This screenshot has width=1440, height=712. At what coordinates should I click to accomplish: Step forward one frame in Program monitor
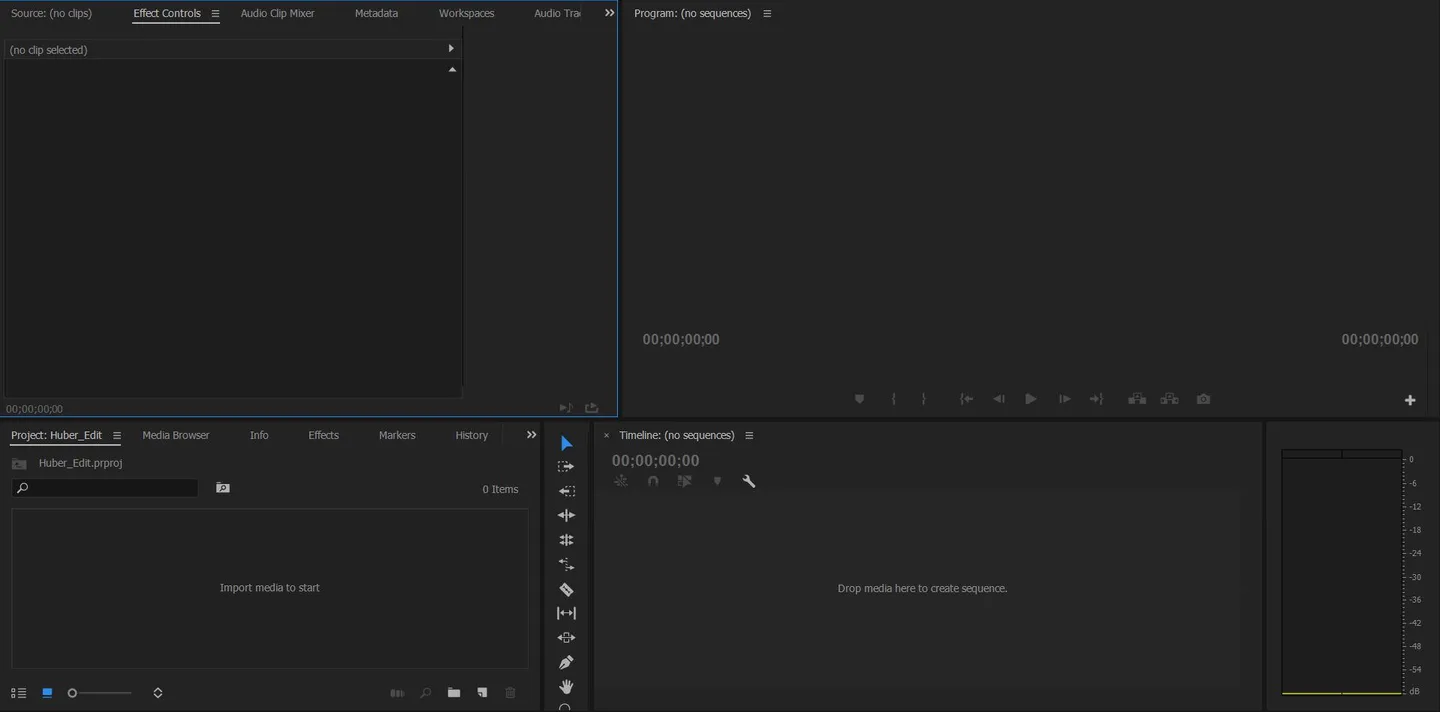[x=1065, y=399]
